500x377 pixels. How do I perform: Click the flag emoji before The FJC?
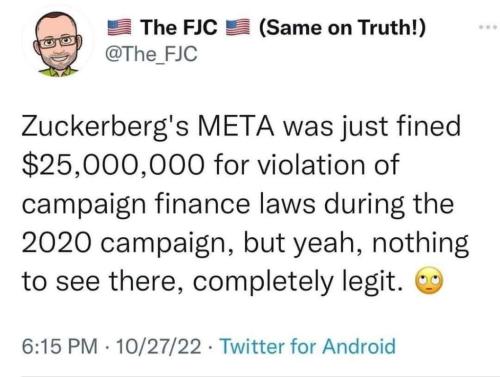(119, 28)
